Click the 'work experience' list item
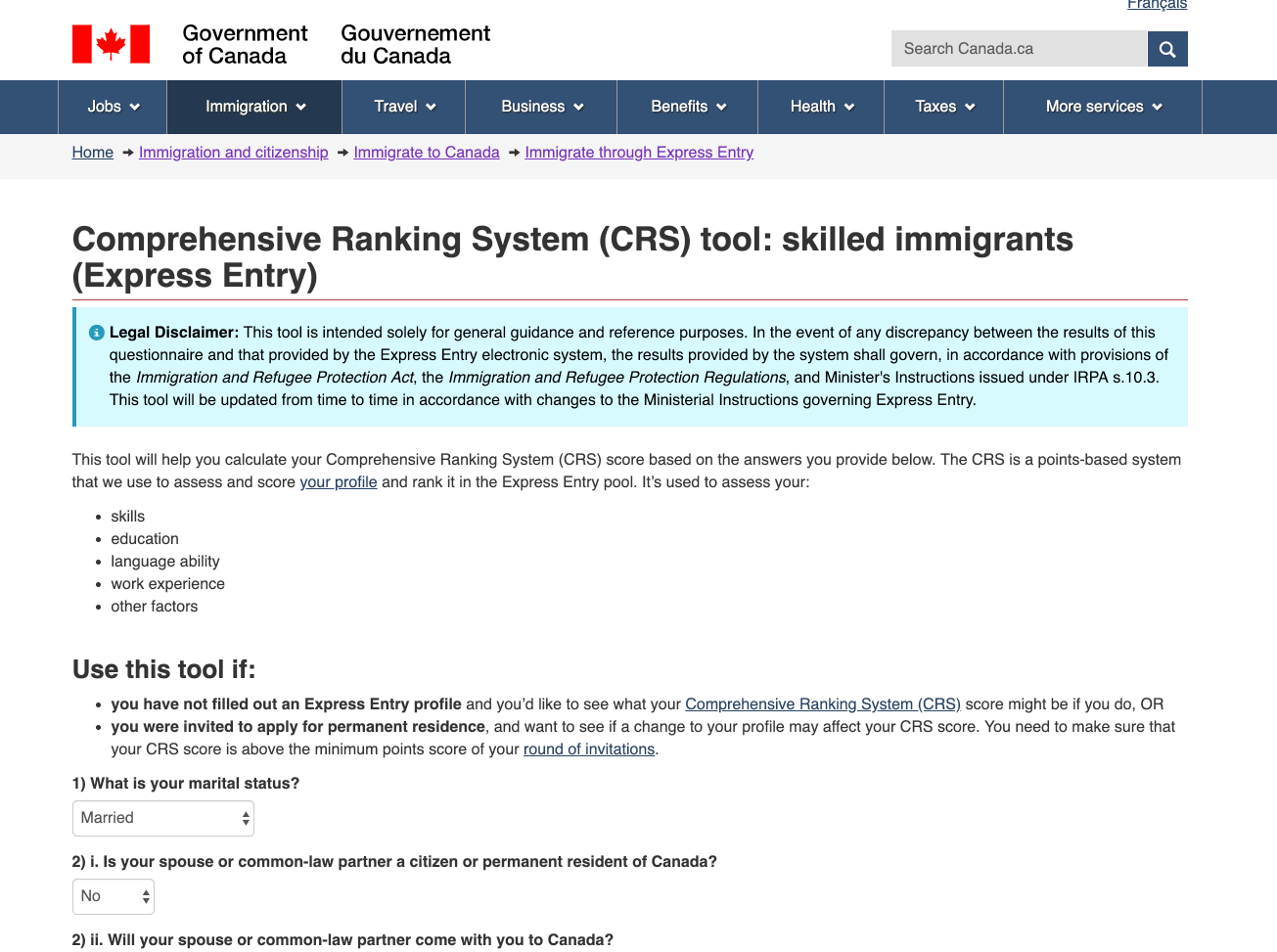 pyautogui.click(x=168, y=584)
